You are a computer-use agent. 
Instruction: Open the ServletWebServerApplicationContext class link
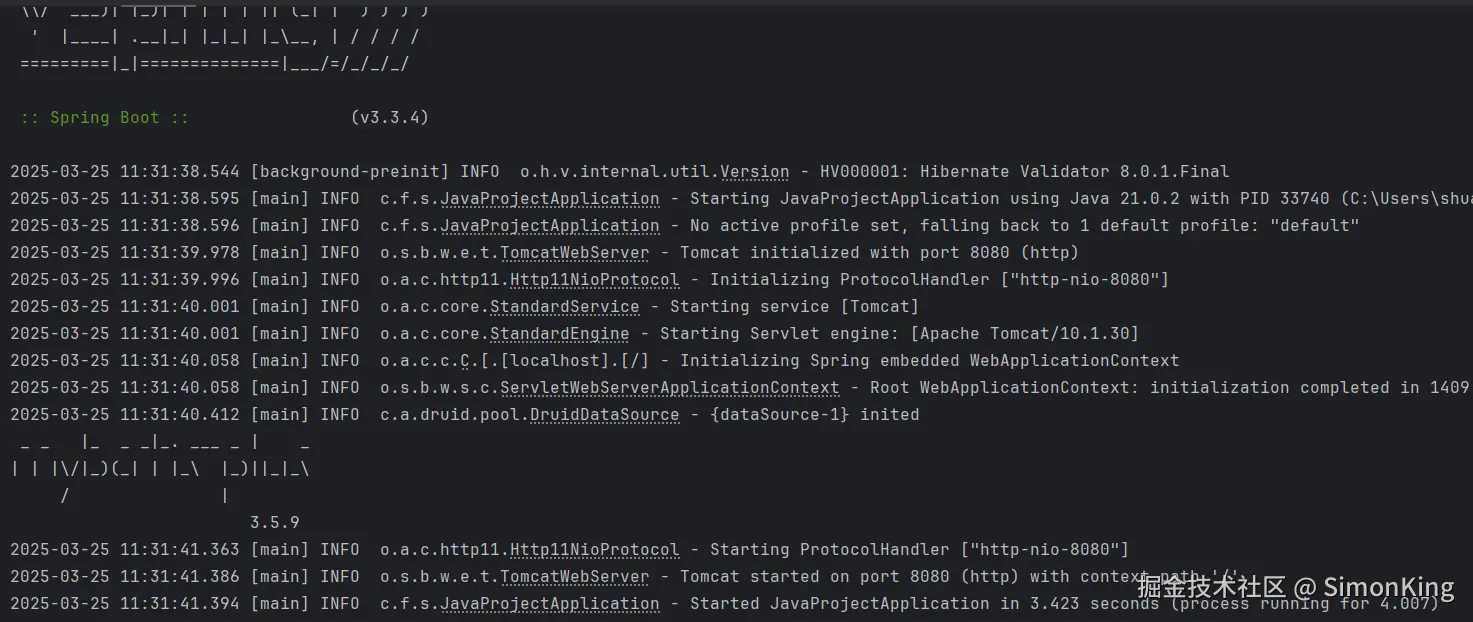point(670,388)
